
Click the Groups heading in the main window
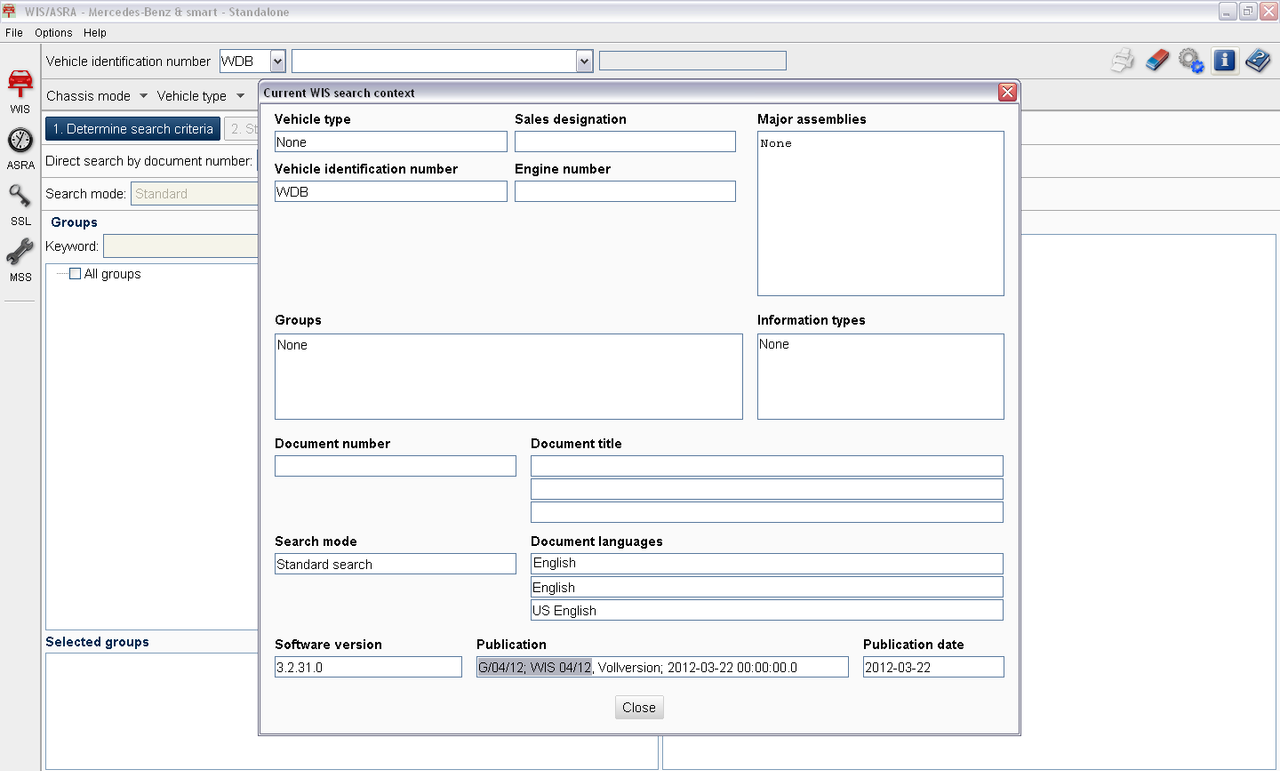pos(74,222)
